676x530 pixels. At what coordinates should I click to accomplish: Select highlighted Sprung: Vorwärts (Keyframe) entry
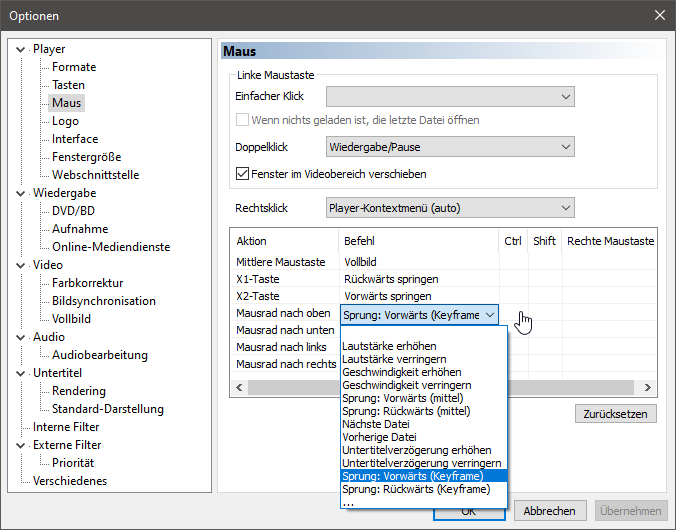tap(424, 476)
